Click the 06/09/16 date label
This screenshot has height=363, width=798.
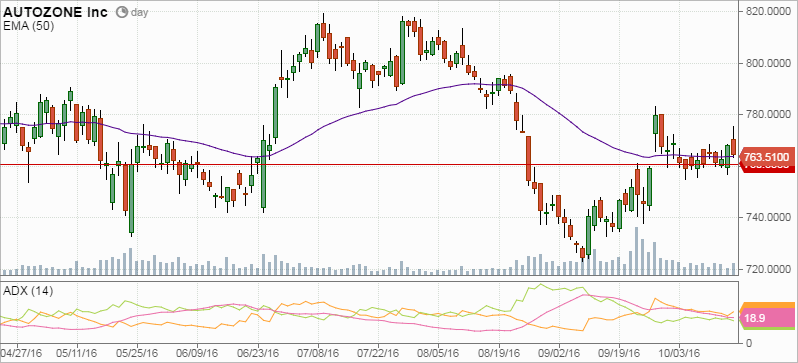click(x=197, y=352)
